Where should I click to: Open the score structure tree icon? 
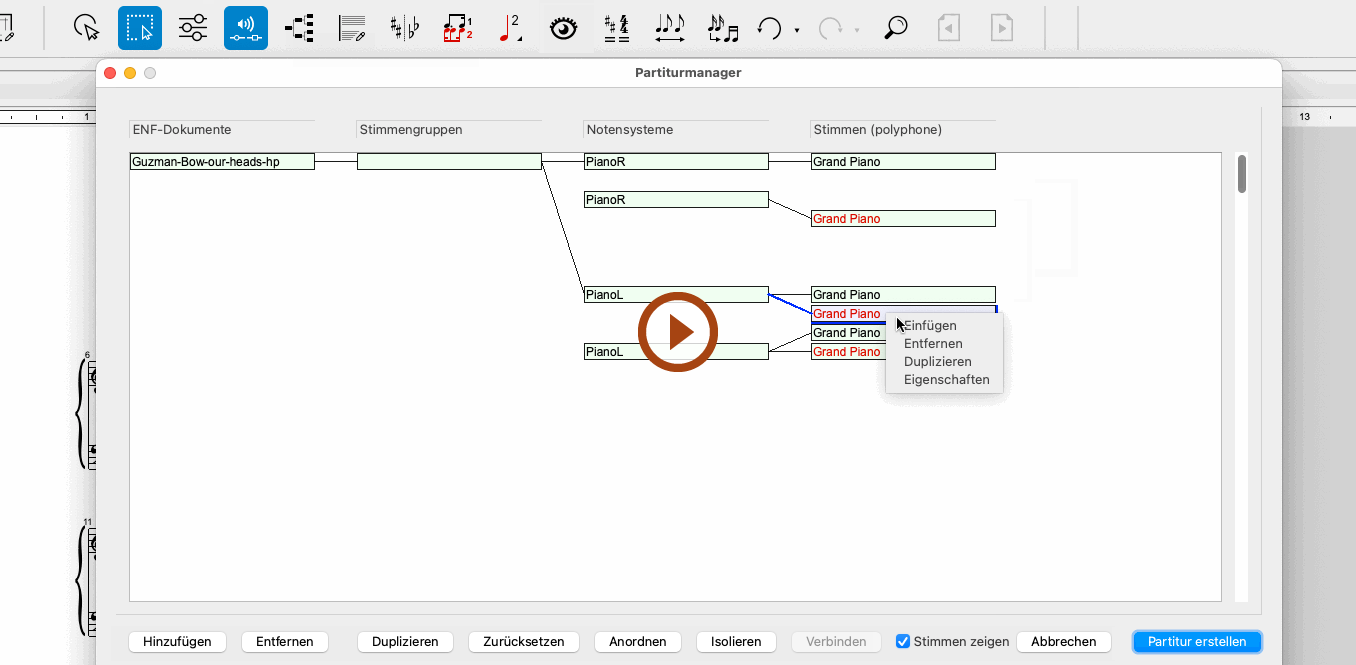click(299, 28)
